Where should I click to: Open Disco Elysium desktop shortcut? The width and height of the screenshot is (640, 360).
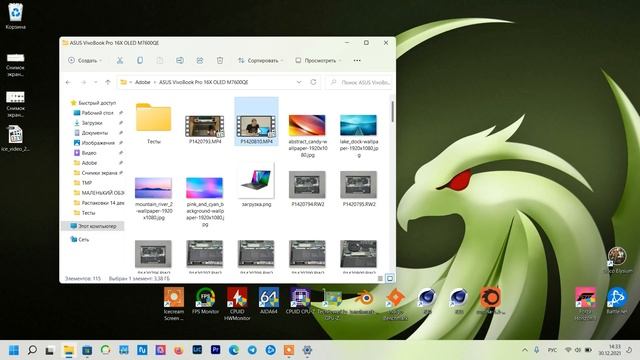point(617,260)
